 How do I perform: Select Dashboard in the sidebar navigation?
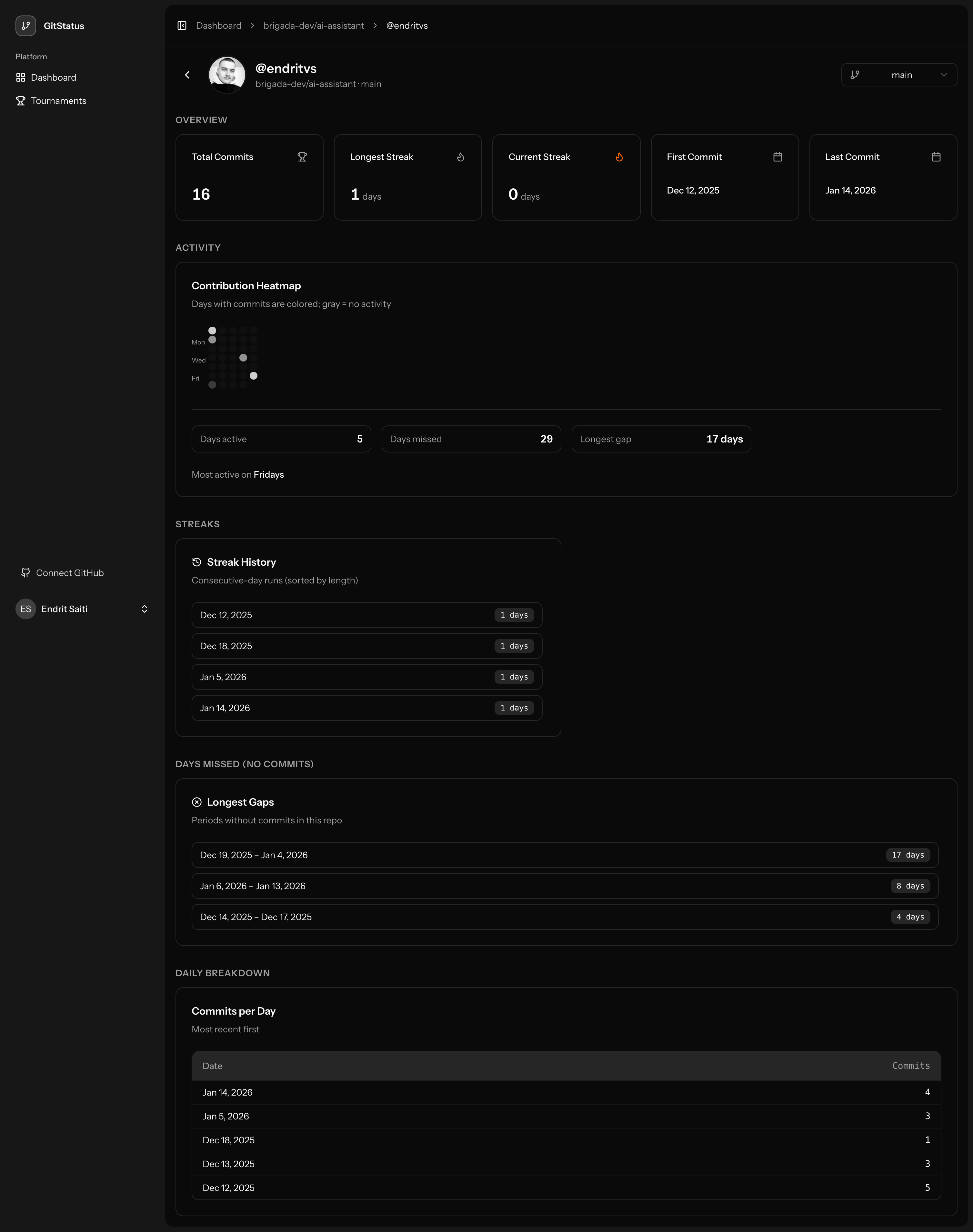click(x=54, y=77)
